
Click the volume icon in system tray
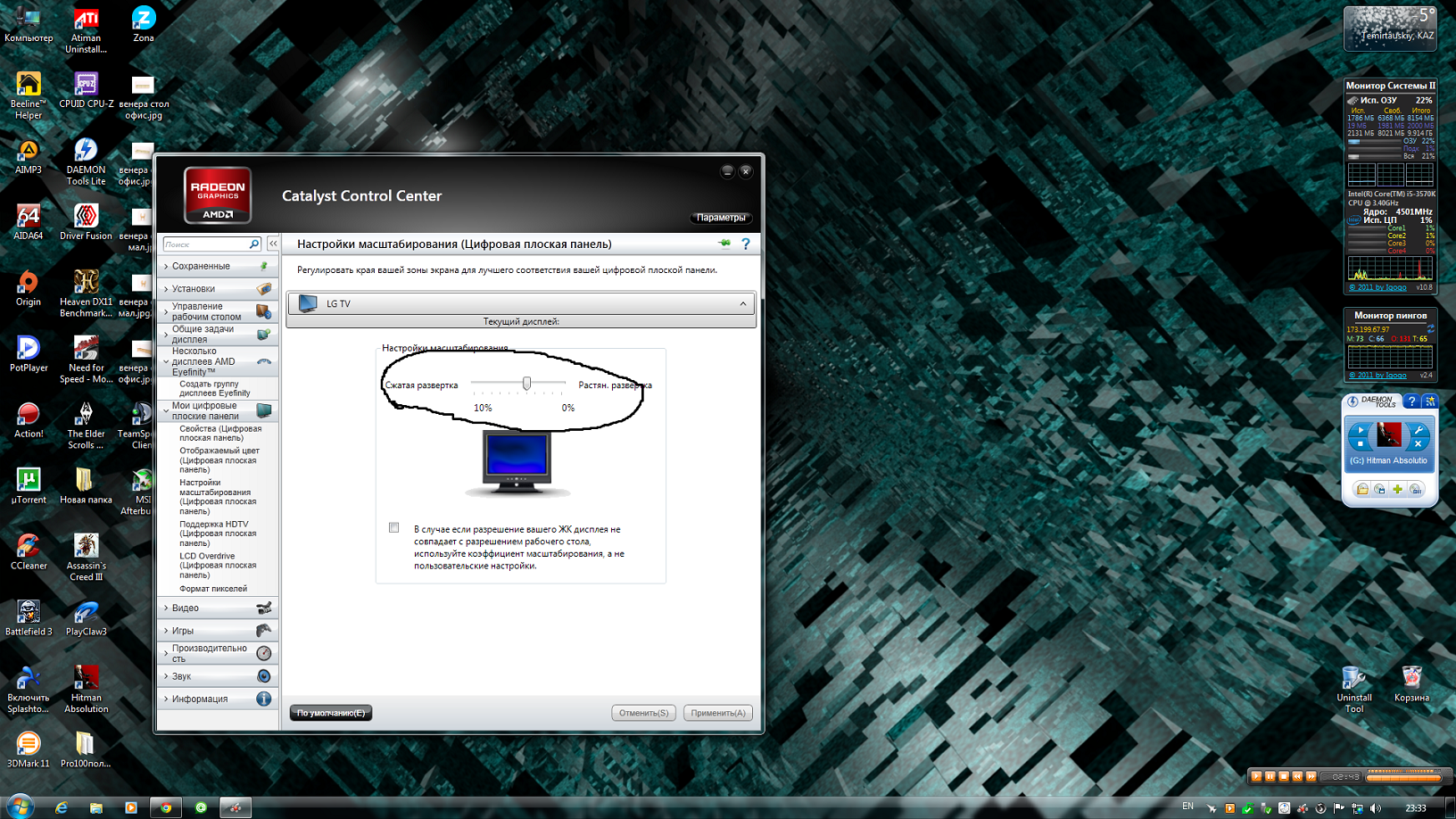1376,807
